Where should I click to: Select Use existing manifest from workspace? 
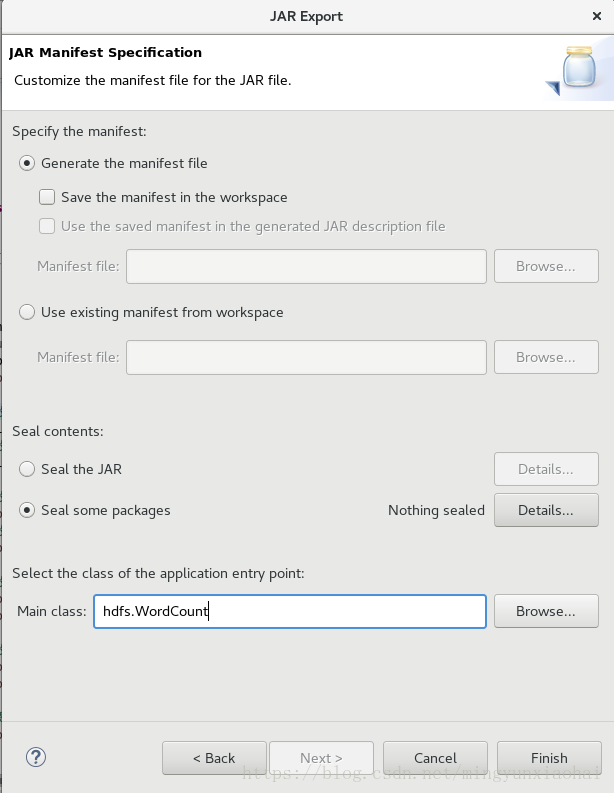27,312
